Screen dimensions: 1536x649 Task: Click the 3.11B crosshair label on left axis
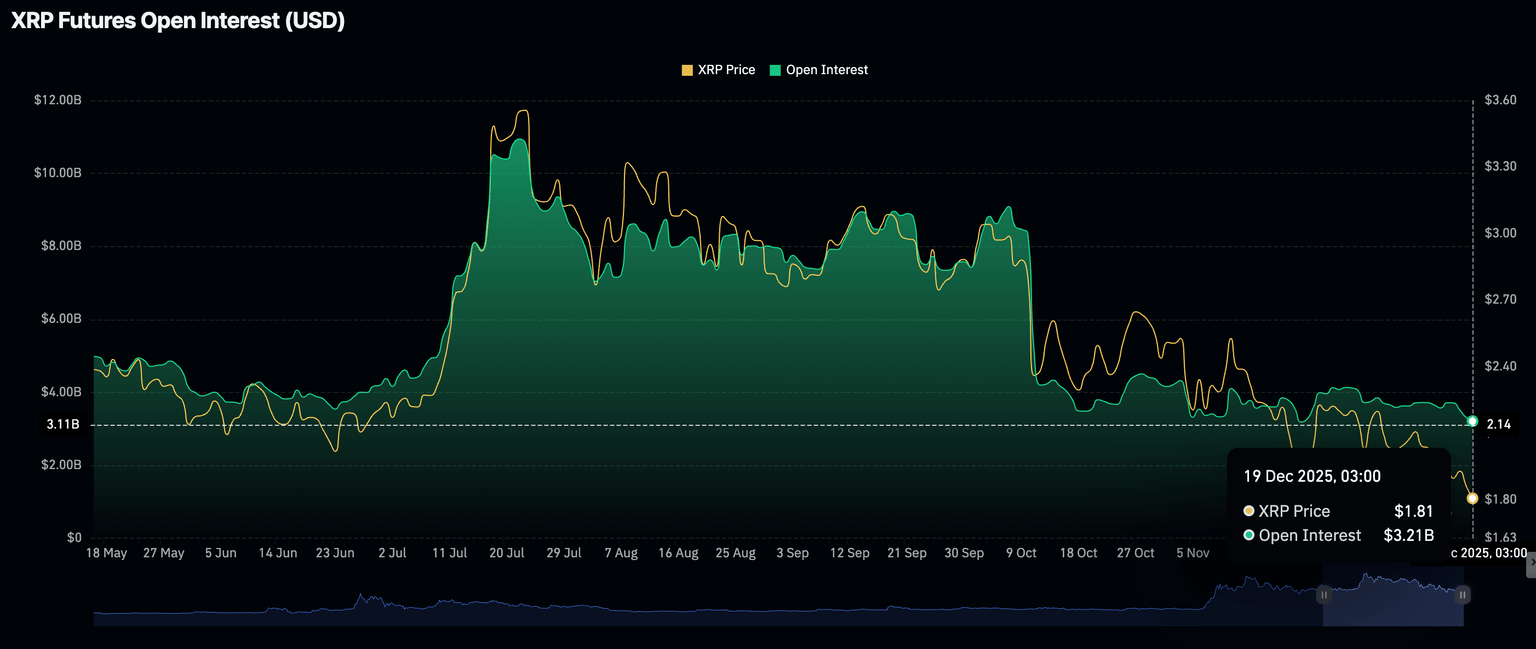[63, 425]
